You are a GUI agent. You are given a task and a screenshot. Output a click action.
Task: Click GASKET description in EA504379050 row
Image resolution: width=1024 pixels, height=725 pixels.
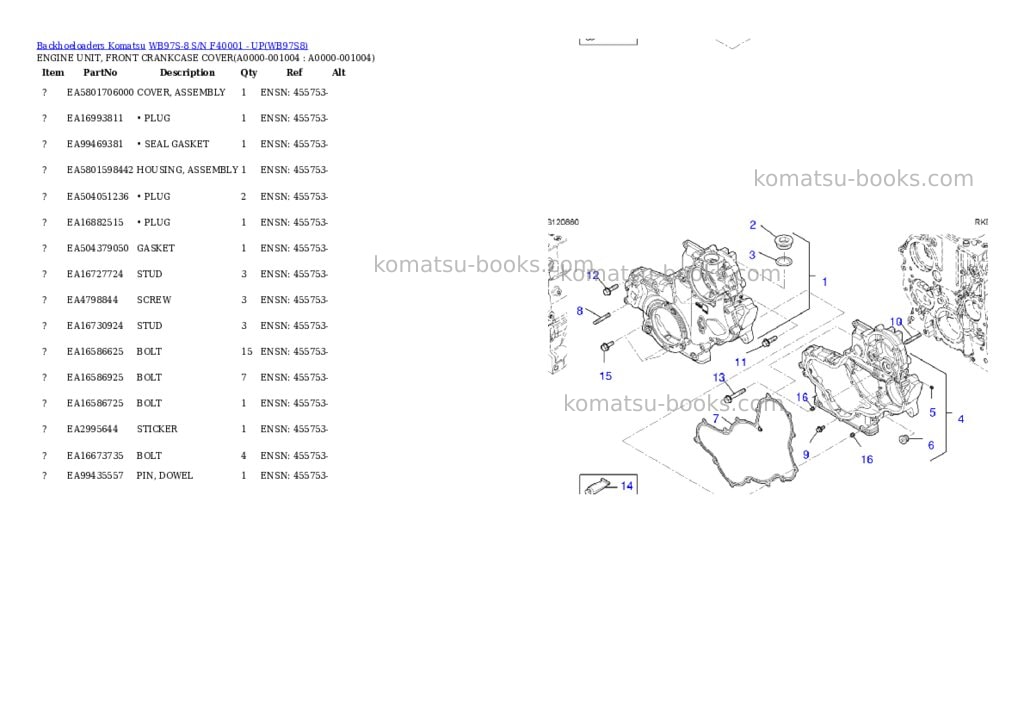155,248
